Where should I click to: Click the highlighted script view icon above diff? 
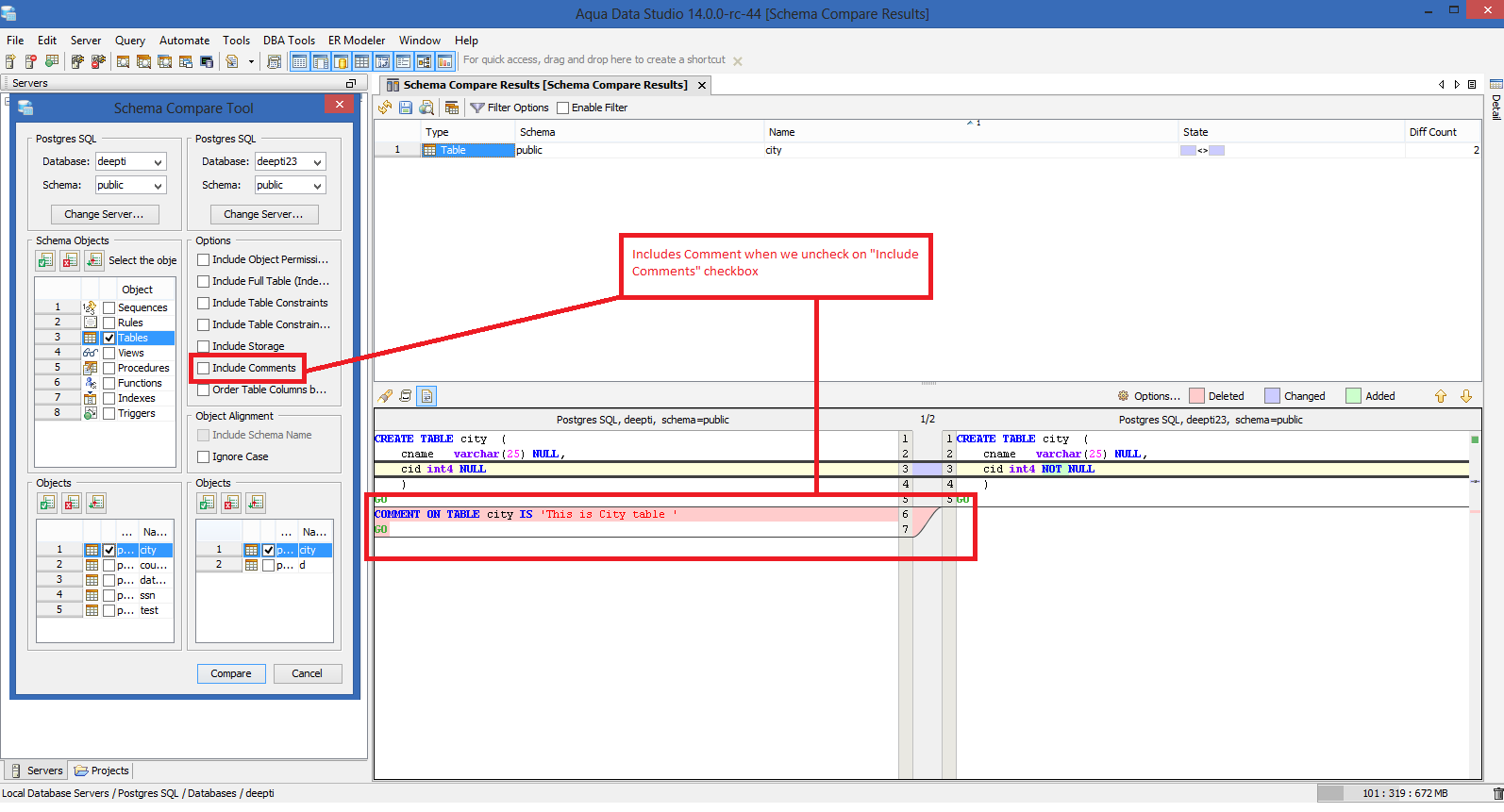click(x=427, y=396)
